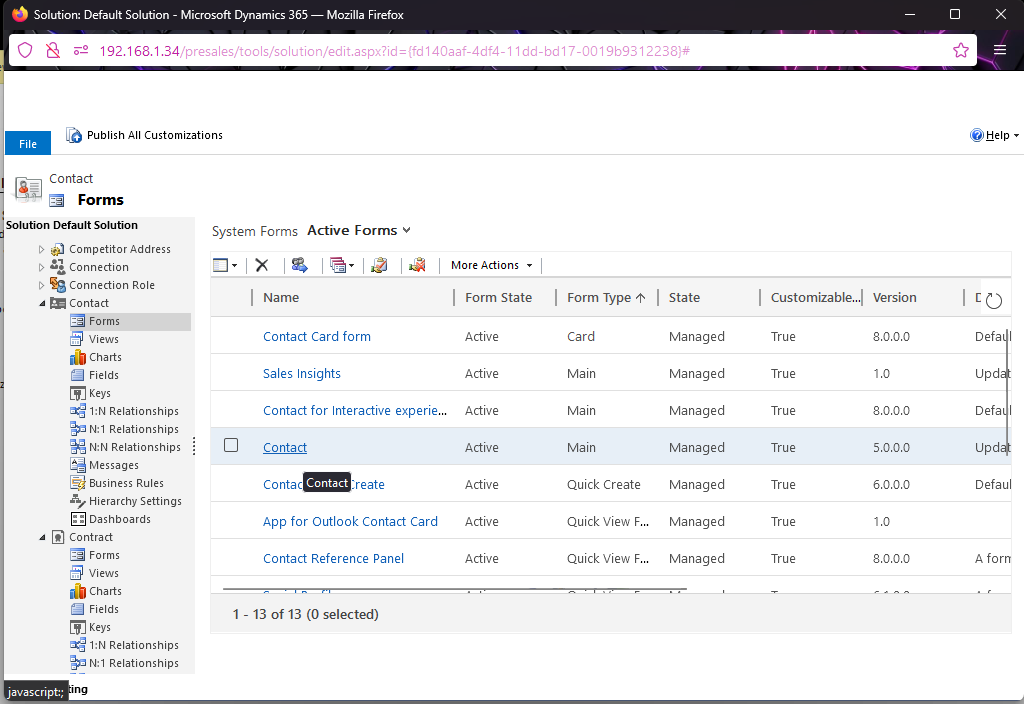Expand the Connection Role tree node
1024x704 pixels.
(x=42, y=285)
